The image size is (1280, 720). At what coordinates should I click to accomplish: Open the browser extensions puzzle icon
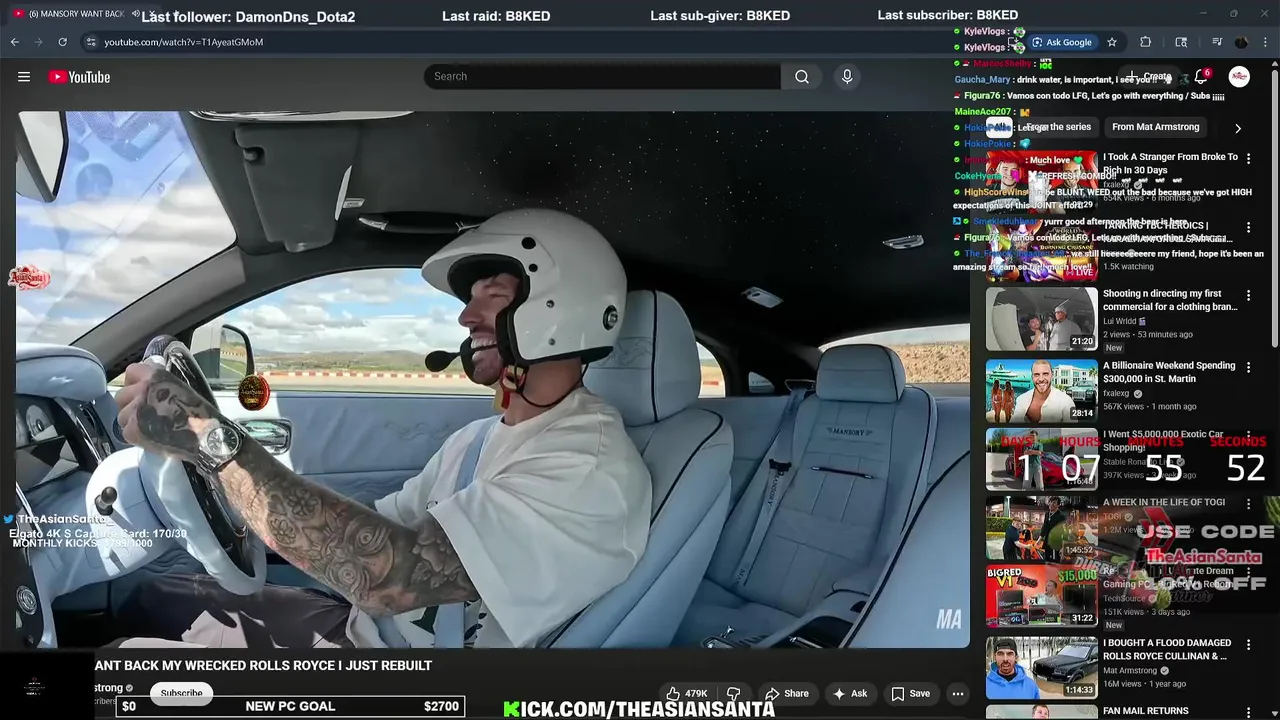click(x=1146, y=42)
